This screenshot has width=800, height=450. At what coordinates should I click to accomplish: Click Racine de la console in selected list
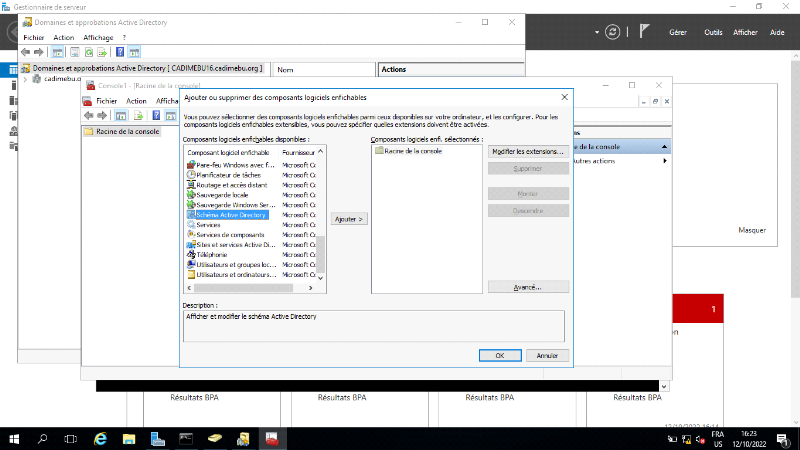click(x=412, y=151)
